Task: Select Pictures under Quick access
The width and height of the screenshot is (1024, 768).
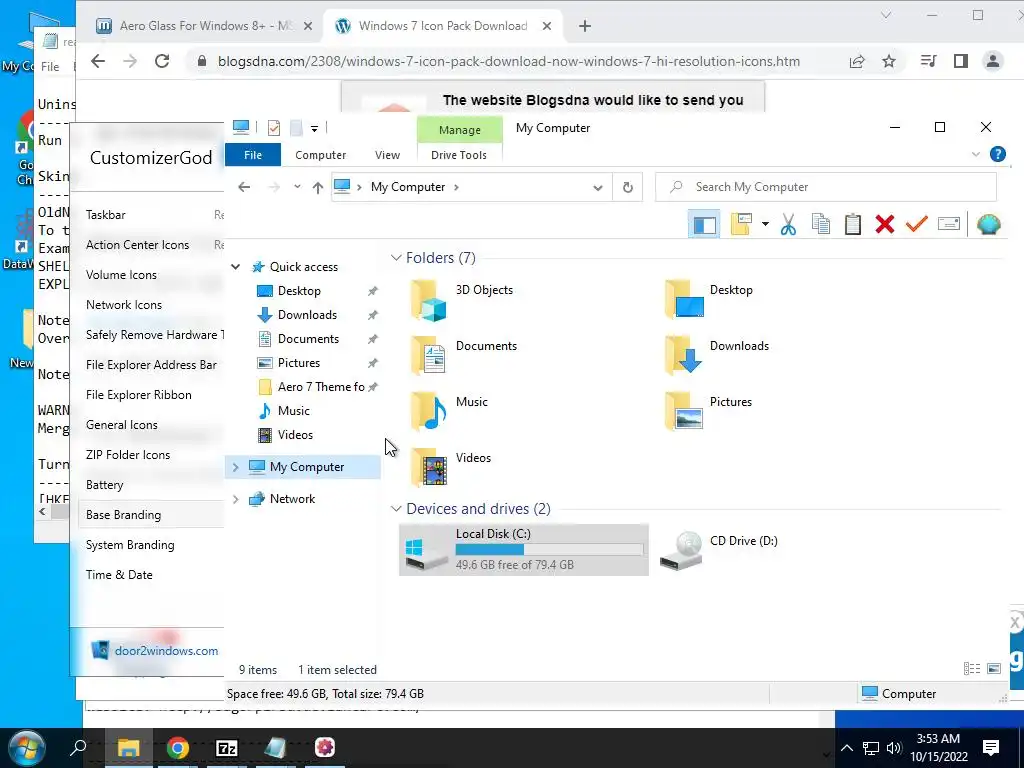Action: pyautogui.click(x=298, y=362)
